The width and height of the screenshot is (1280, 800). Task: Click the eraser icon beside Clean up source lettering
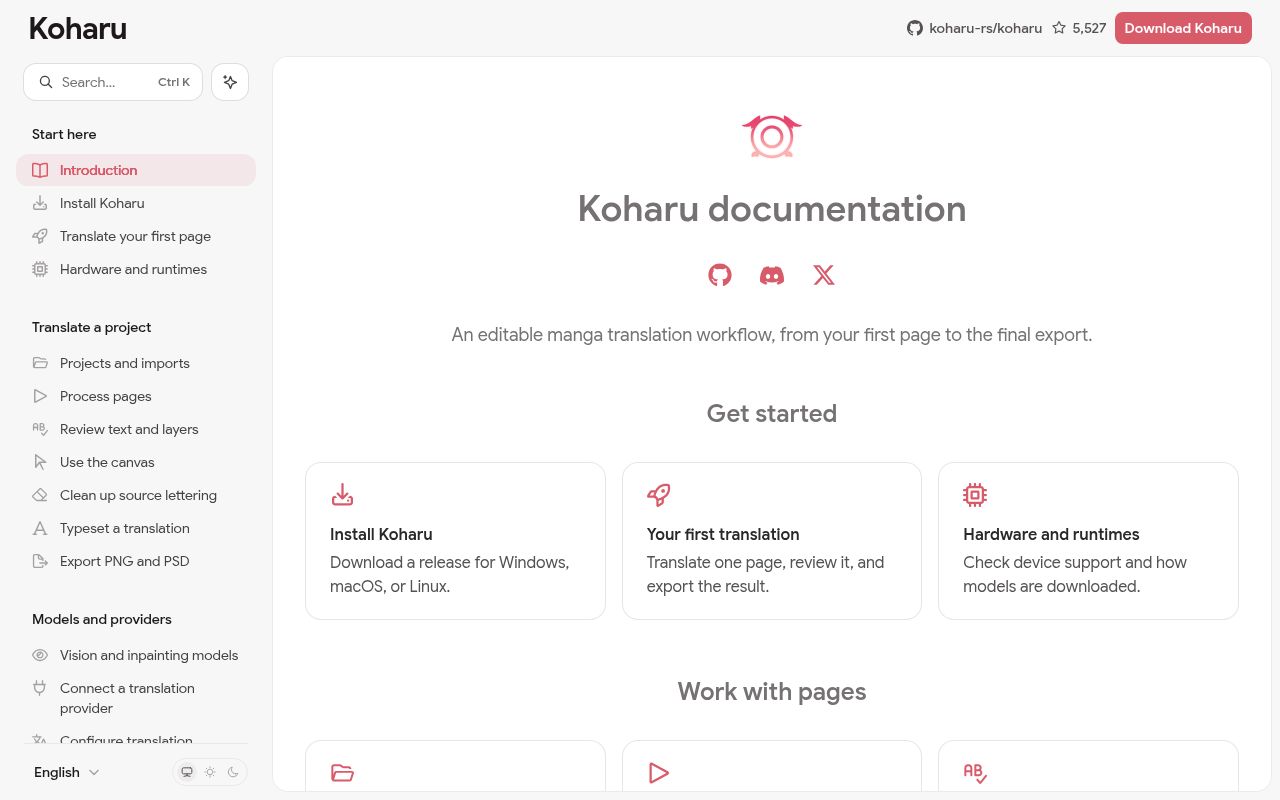[x=40, y=495]
